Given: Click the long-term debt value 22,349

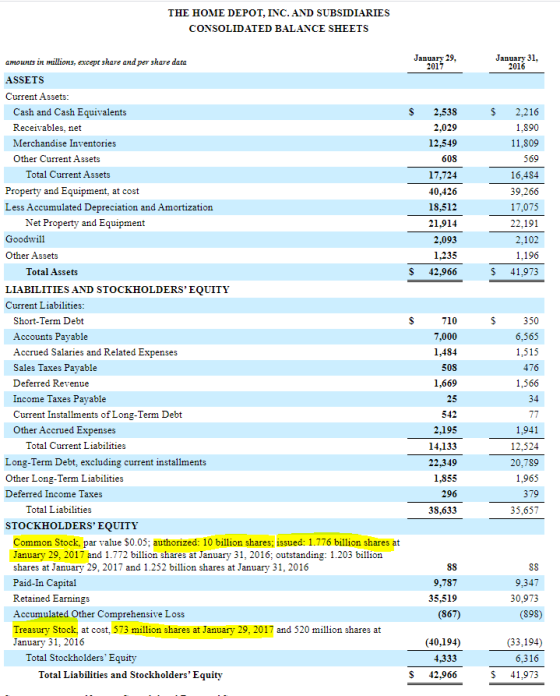Looking at the screenshot, I should [x=443, y=463].
